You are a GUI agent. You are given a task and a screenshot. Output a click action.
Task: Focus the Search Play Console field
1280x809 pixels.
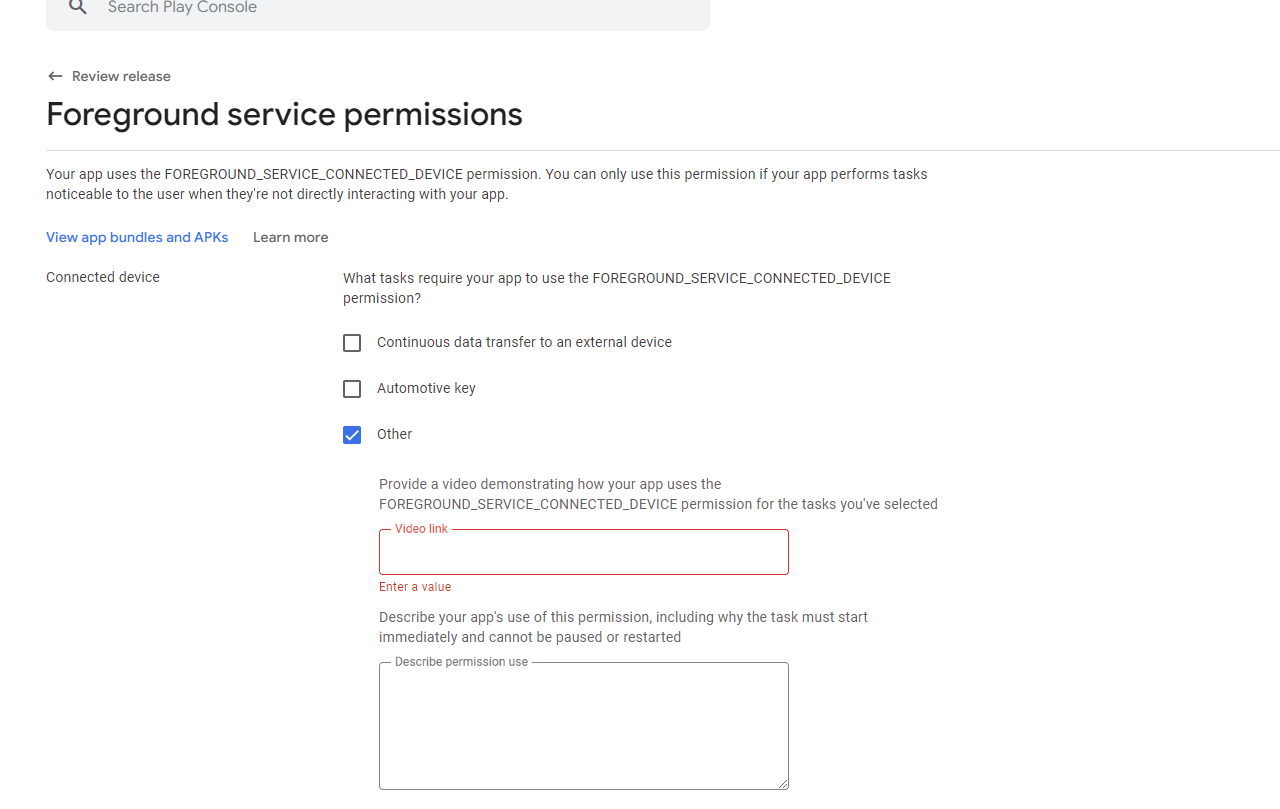(378, 8)
